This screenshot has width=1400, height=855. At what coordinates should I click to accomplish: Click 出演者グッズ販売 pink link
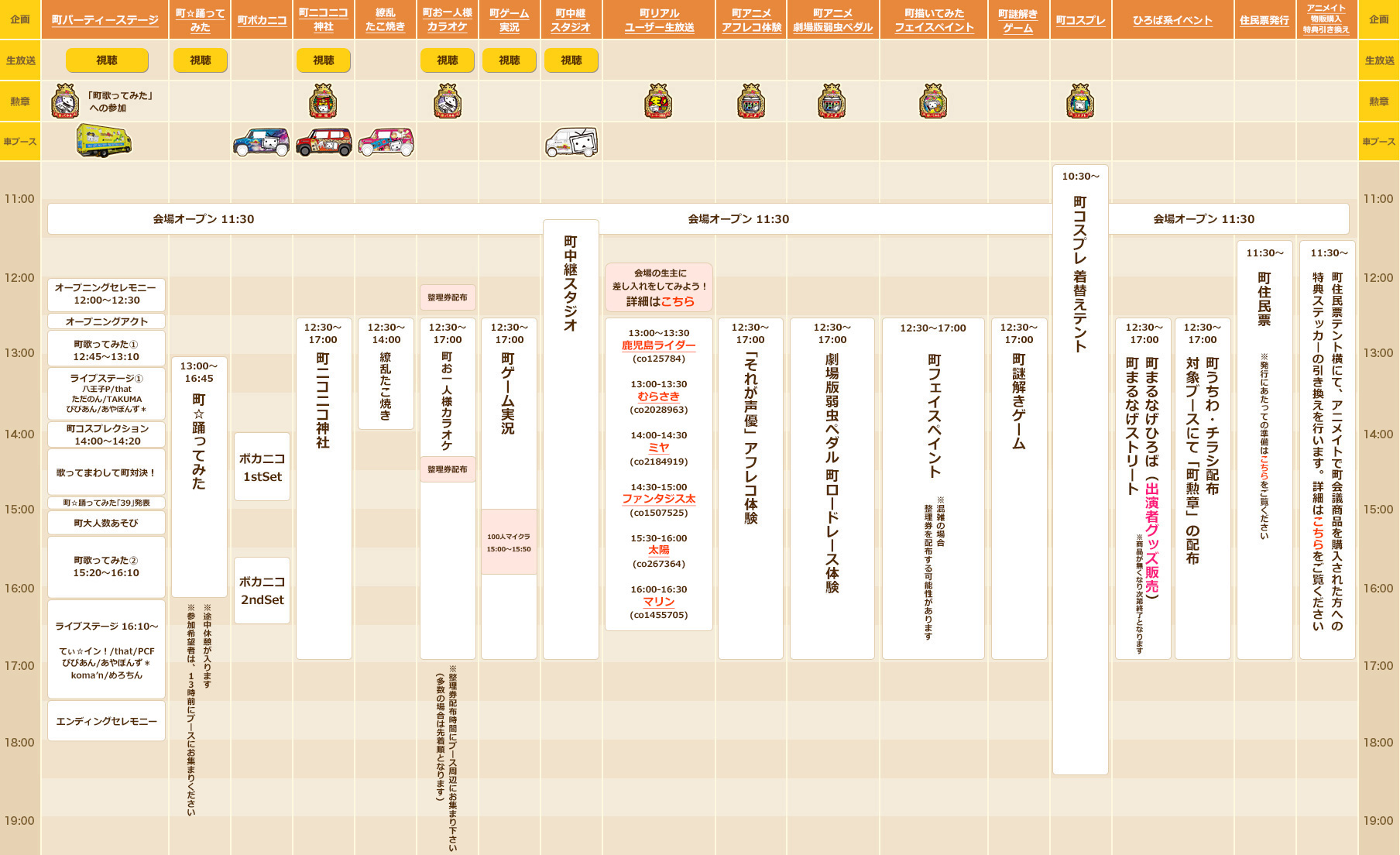coord(1152,537)
